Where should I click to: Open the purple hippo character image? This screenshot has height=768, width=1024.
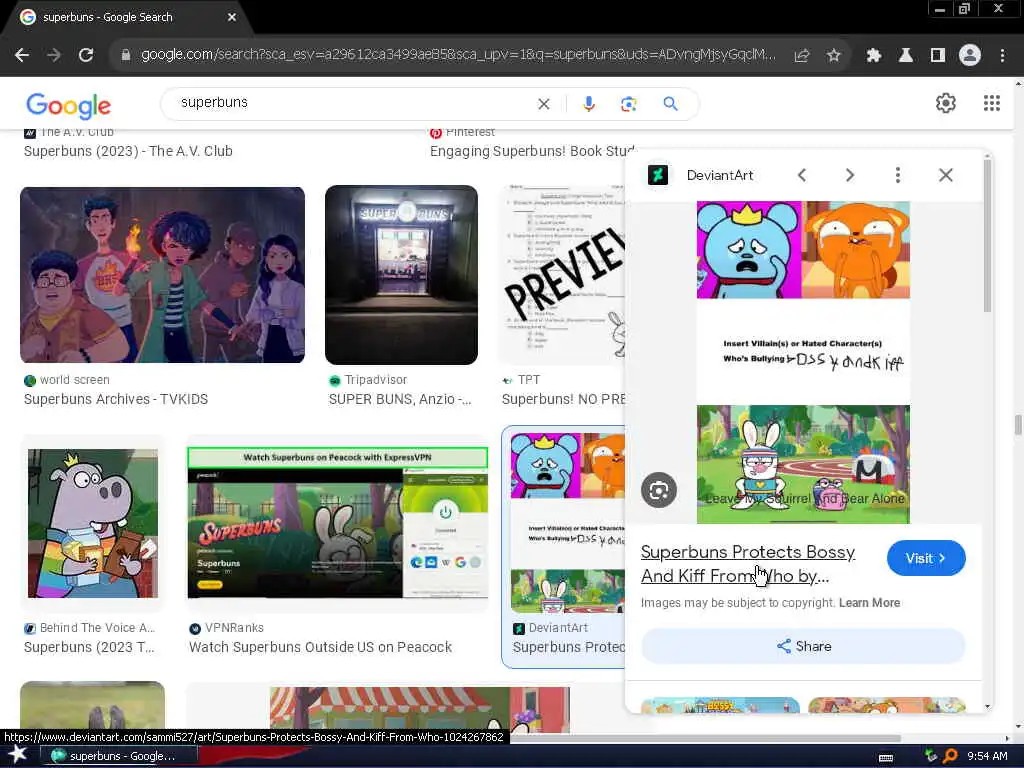93,523
